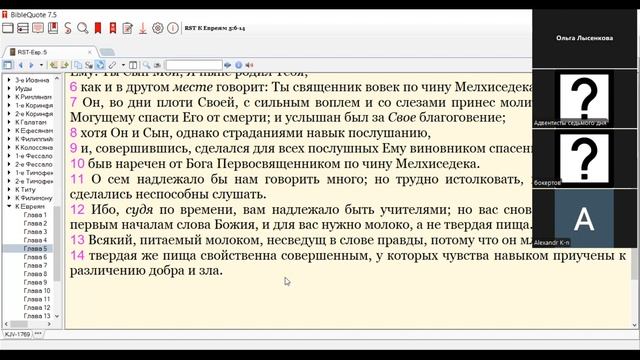640x360 pixels.
Task: Open search with the large magnifier icon
Action: point(83,28)
